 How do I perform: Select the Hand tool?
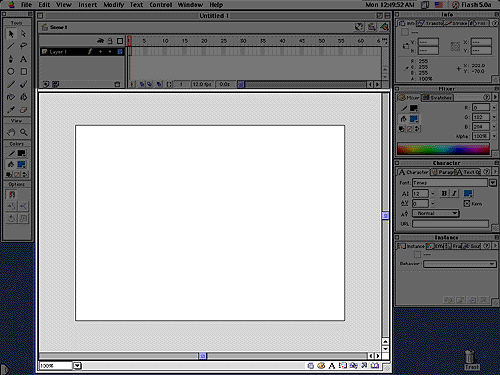(11, 132)
